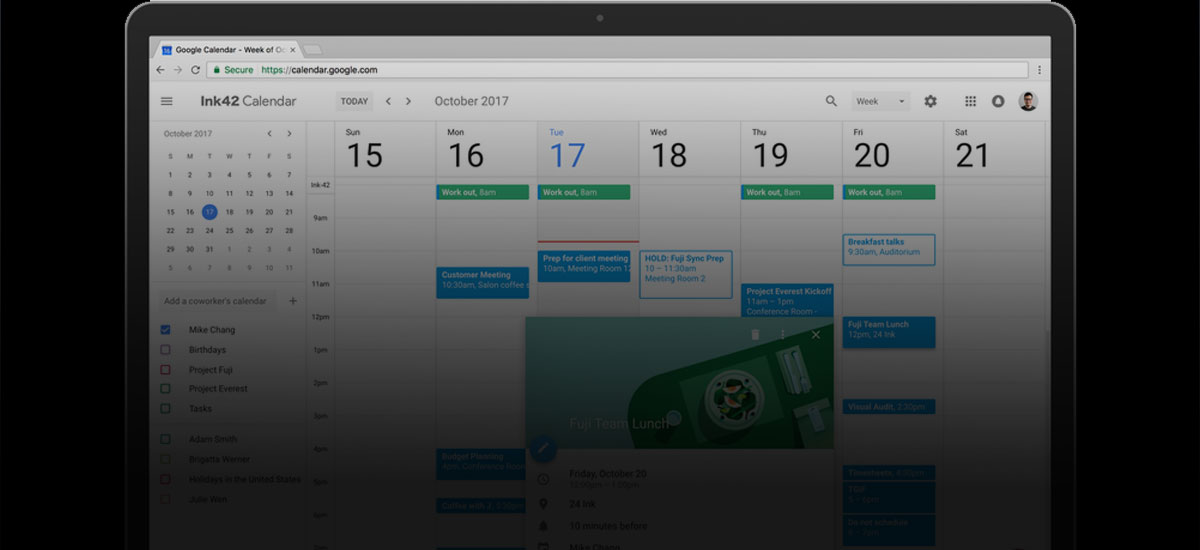Screen dimensions: 1200x550
Task: Select the Google Calendar browser tab
Action: (228, 49)
